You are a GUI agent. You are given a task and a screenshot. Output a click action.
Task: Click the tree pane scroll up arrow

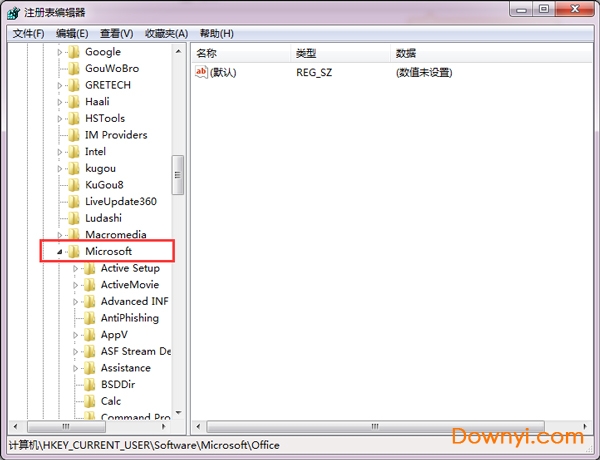[x=178, y=51]
